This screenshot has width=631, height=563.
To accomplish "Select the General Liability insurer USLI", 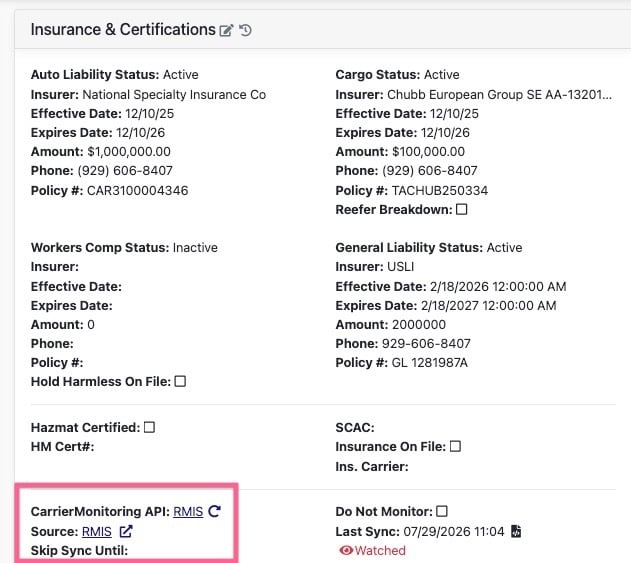I will (x=400, y=266).
